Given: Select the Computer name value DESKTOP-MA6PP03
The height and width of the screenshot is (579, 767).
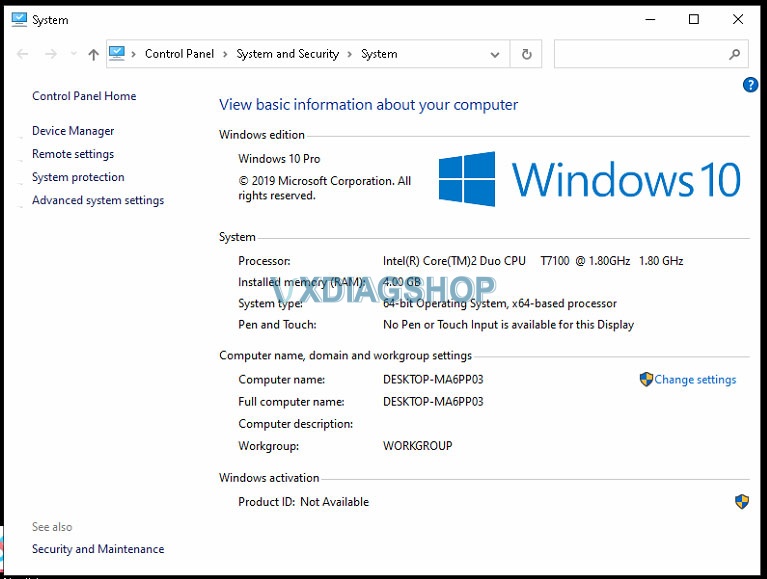Looking at the screenshot, I should pyautogui.click(x=433, y=379).
